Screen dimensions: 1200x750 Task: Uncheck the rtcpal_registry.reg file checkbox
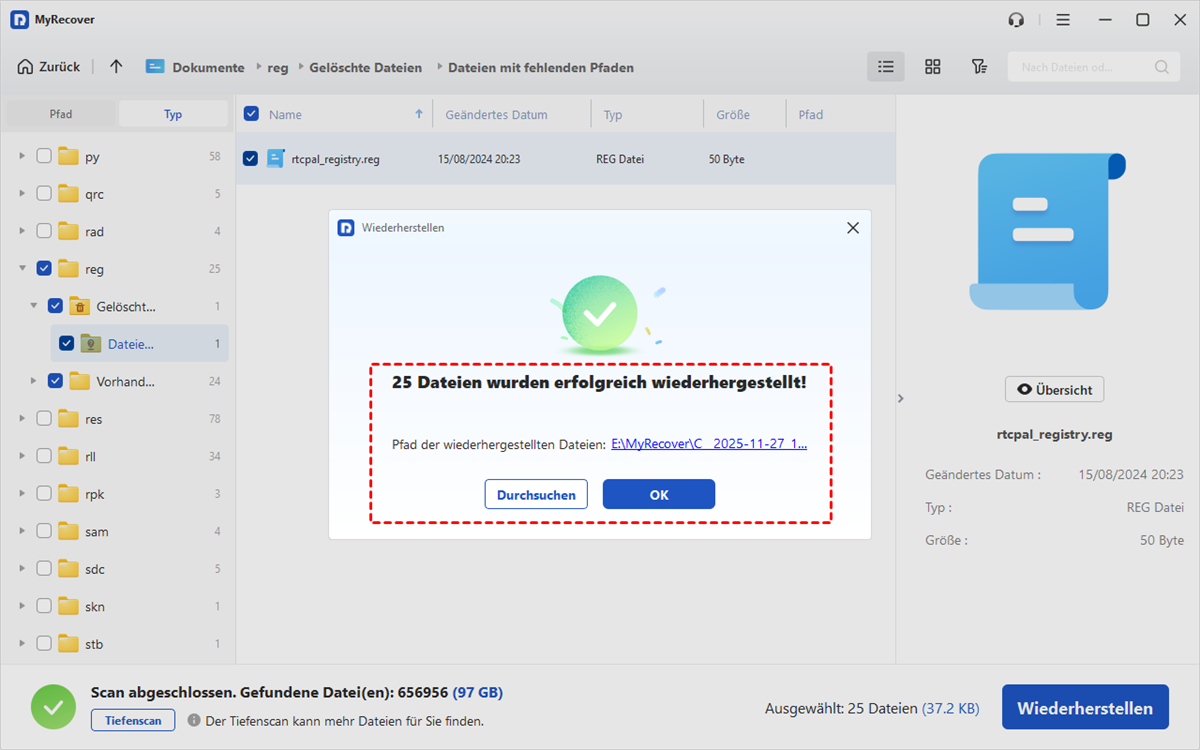(x=250, y=159)
